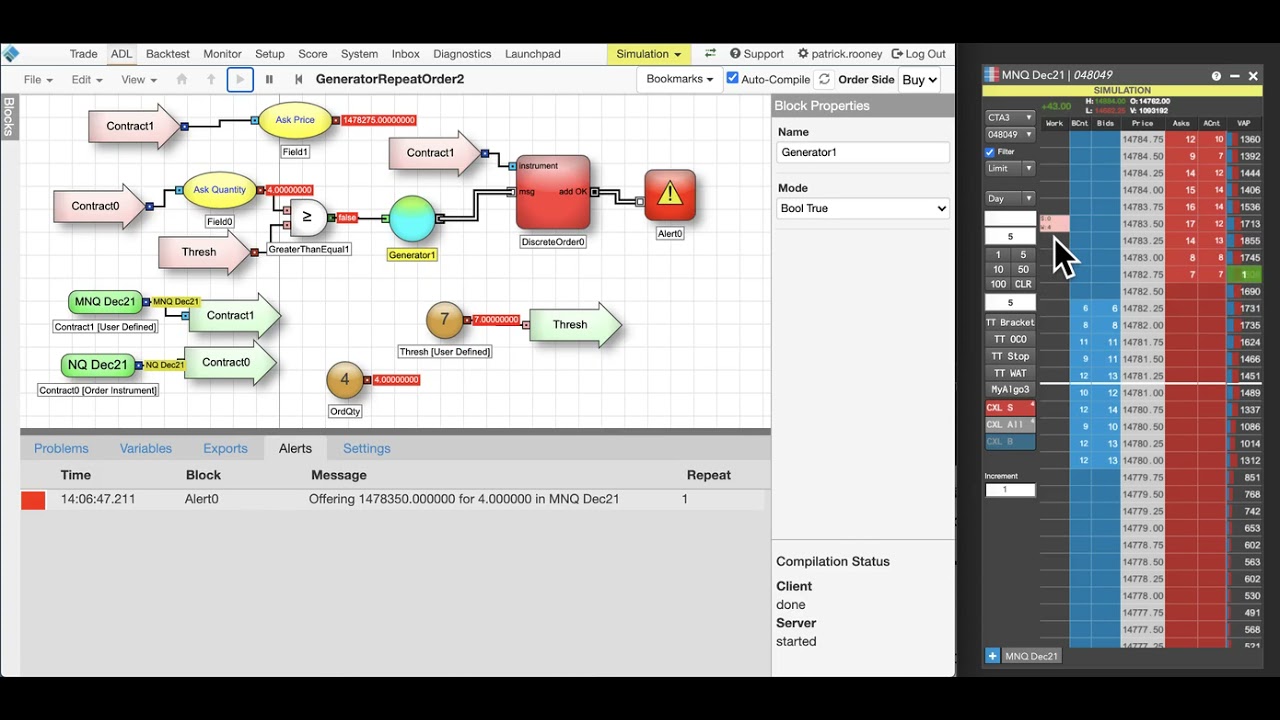Click the Play algo button in toolbar

240,79
